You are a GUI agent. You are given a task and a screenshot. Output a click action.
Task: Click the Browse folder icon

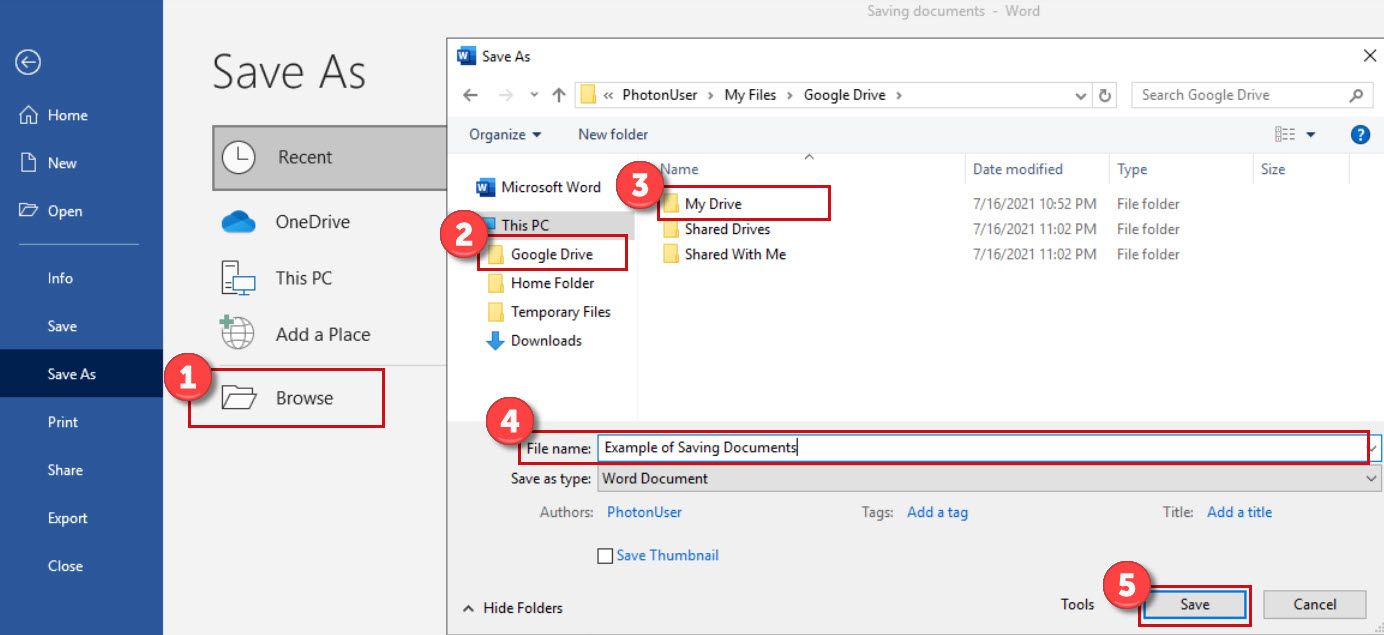(239, 398)
